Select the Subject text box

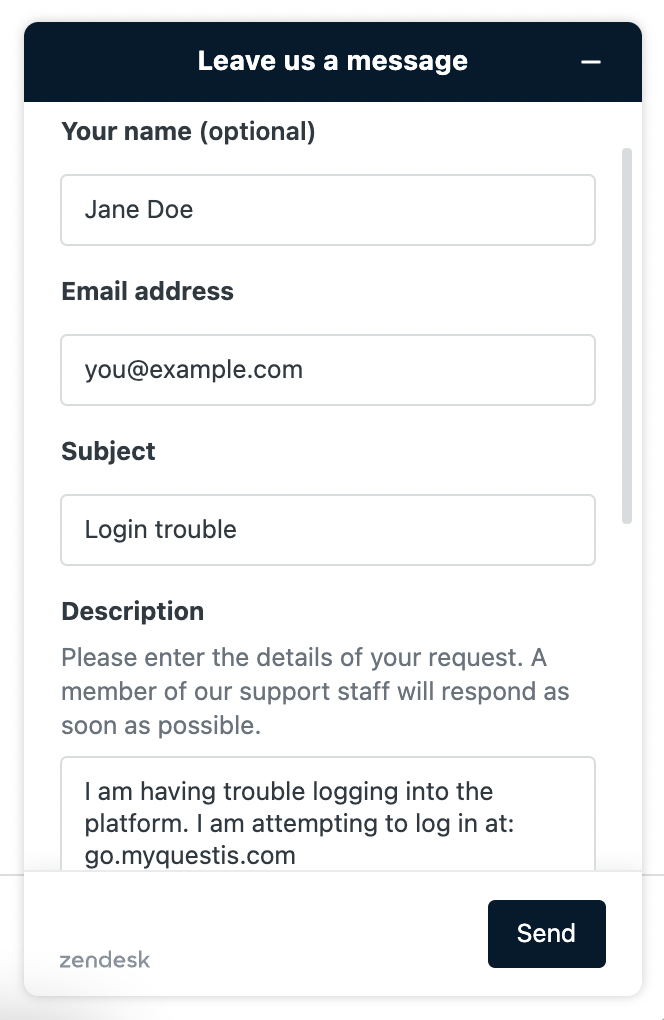point(328,530)
